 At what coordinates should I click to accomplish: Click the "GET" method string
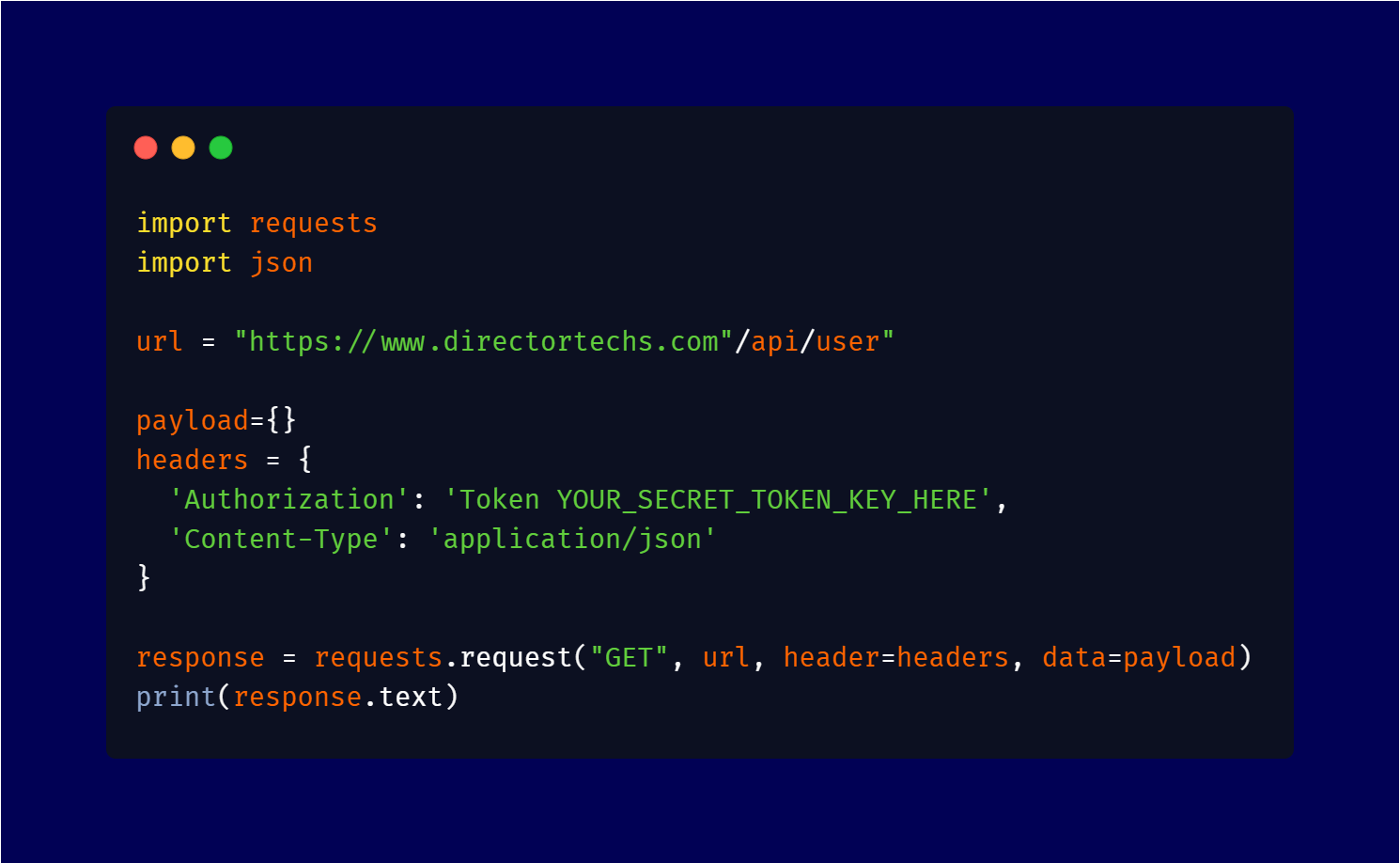pos(629,657)
